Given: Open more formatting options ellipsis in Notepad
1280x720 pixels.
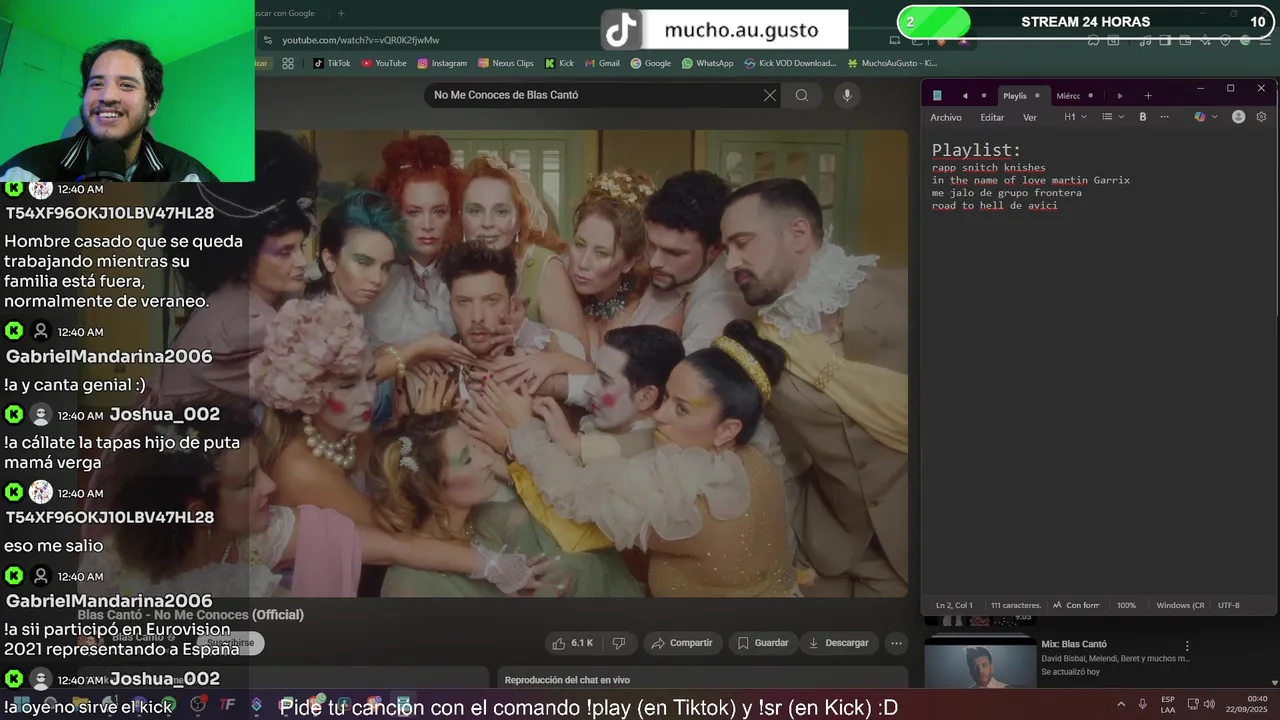Looking at the screenshot, I should click(1164, 117).
